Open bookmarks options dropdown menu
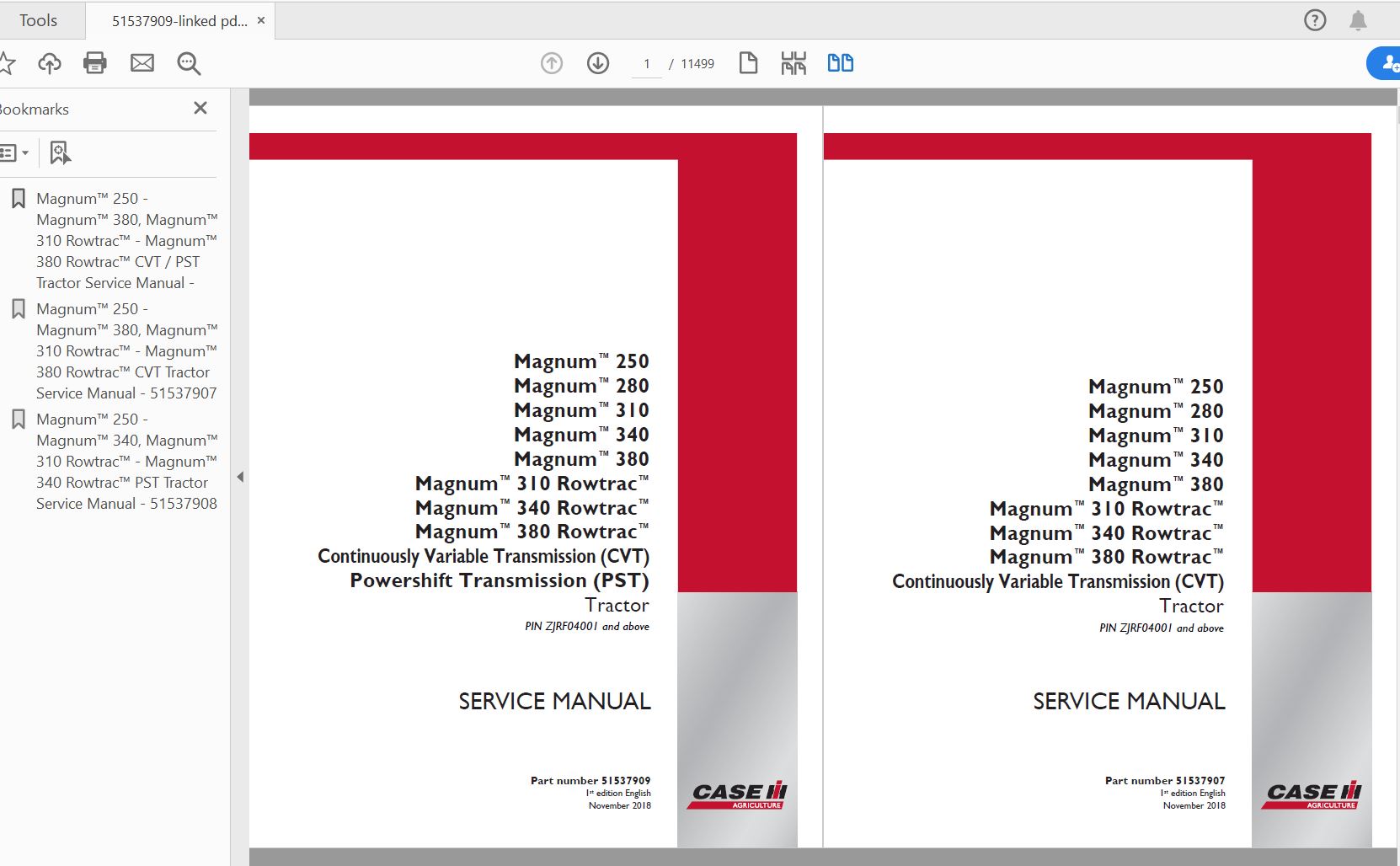This screenshot has height=866, width=1400. (x=14, y=152)
